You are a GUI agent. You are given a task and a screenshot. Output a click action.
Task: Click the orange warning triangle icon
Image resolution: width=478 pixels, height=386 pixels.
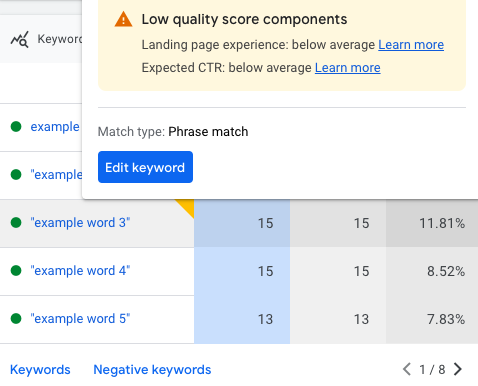click(x=123, y=19)
